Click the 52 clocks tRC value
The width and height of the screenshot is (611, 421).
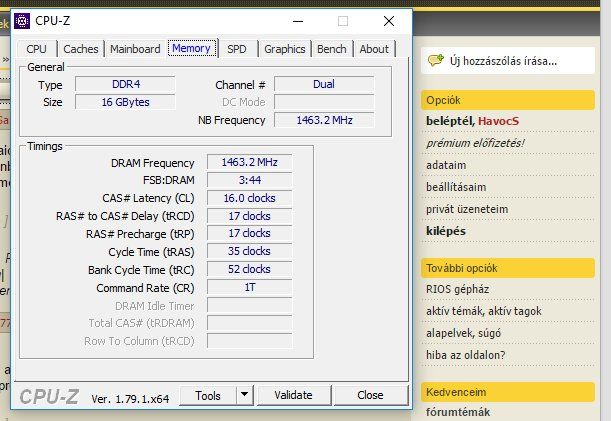pyautogui.click(x=249, y=269)
